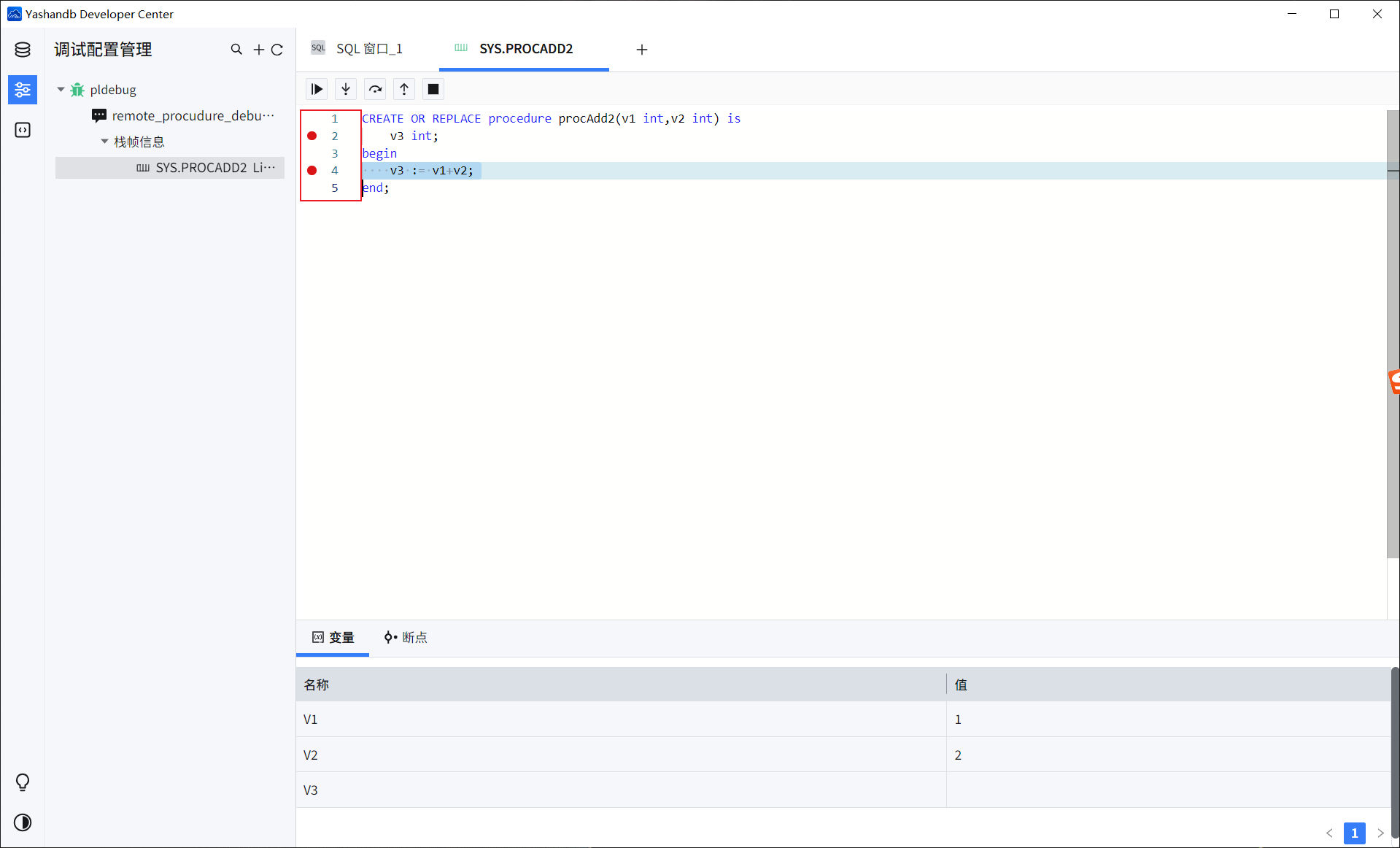This screenshot has width=1400, height=848.
Task: Select the V2 variable row
Action: [x=843, y=755]
